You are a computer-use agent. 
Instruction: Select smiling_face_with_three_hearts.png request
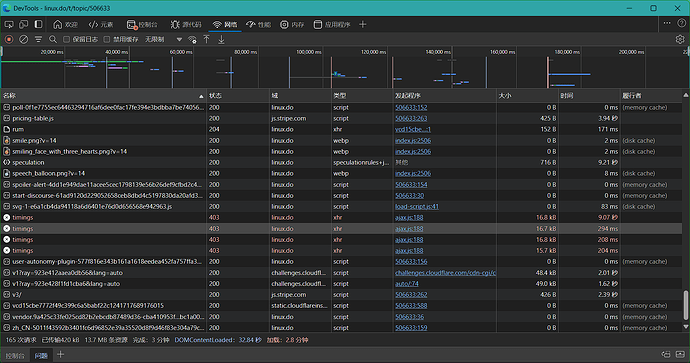coord(341,151)
